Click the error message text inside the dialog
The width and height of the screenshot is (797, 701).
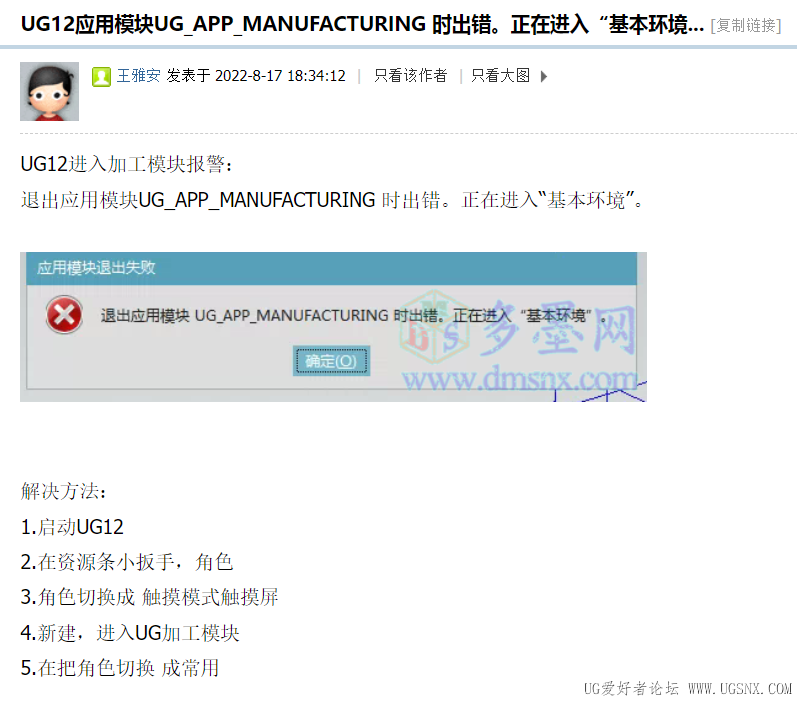[353, 316]
